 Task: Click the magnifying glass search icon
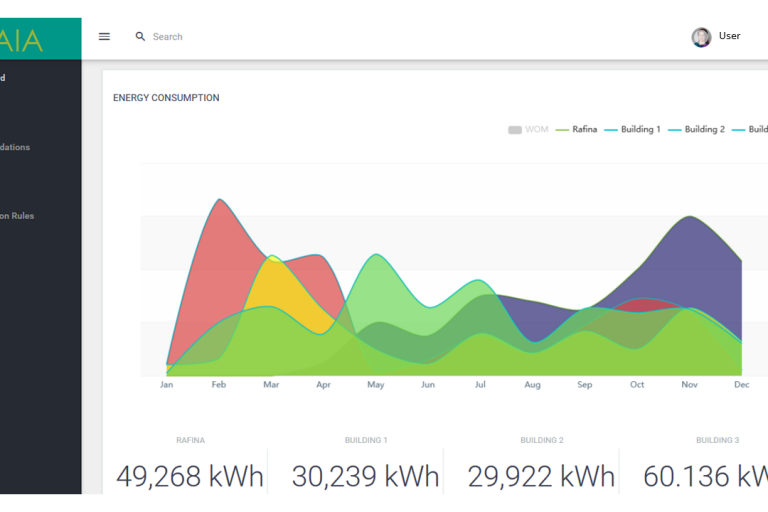(140, 36)
